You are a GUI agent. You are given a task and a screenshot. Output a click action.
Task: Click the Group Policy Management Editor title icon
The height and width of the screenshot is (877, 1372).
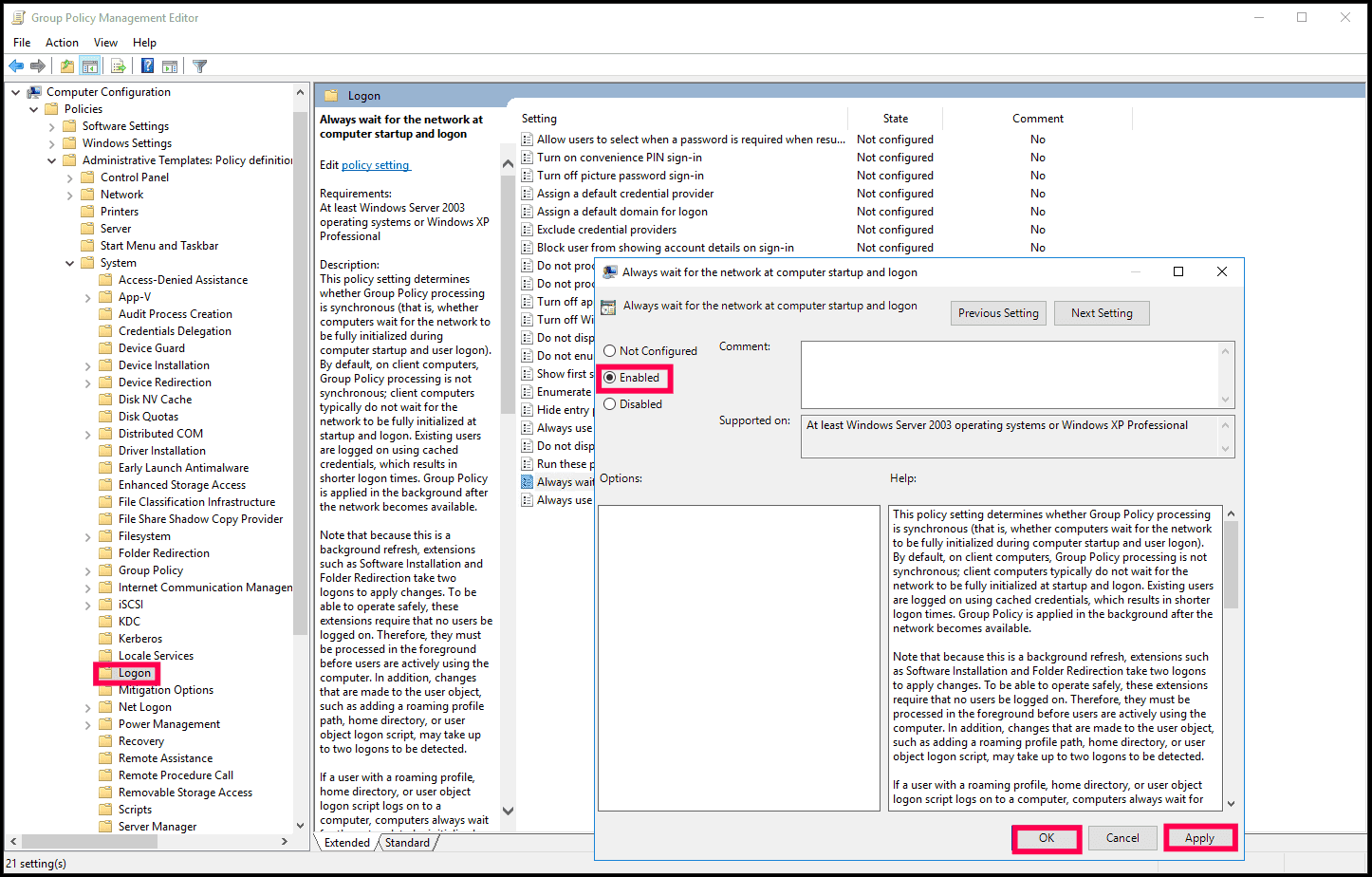click(x=18, y=17)
